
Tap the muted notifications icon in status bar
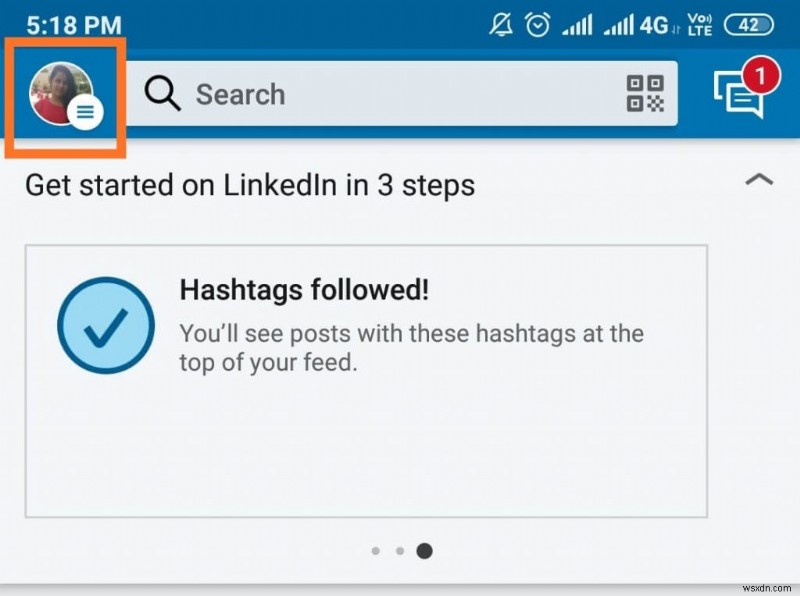[502, 22]
